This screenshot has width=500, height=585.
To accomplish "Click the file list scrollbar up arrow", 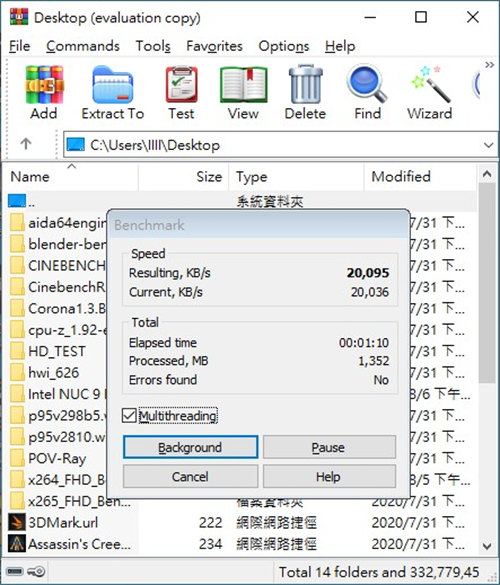I will 487,174.
